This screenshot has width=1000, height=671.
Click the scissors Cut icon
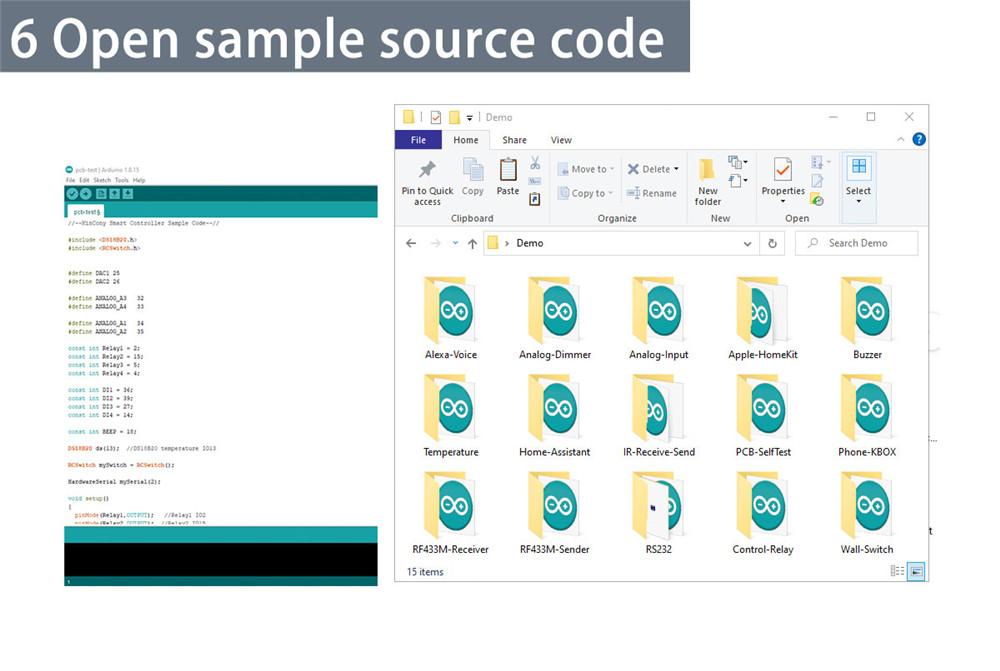pos(535,162)
